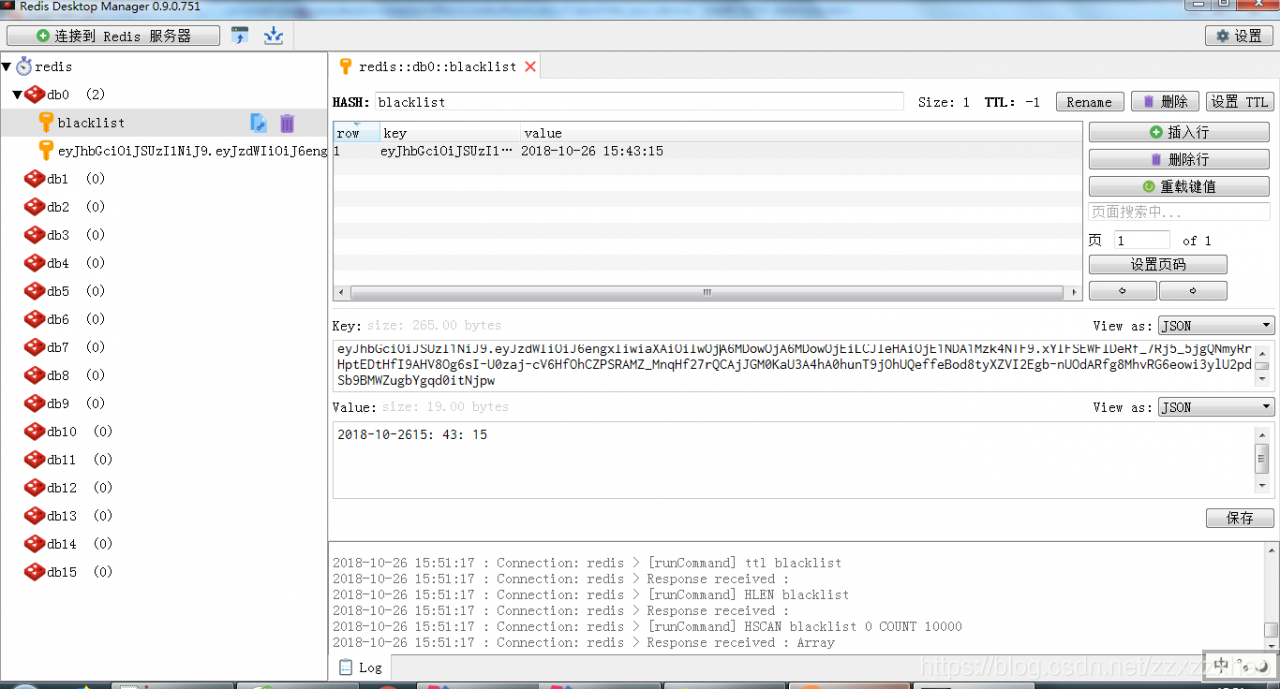Click log line 'HSCAN blacklist 0 COUNT 10000'

(x=647, y=627)
